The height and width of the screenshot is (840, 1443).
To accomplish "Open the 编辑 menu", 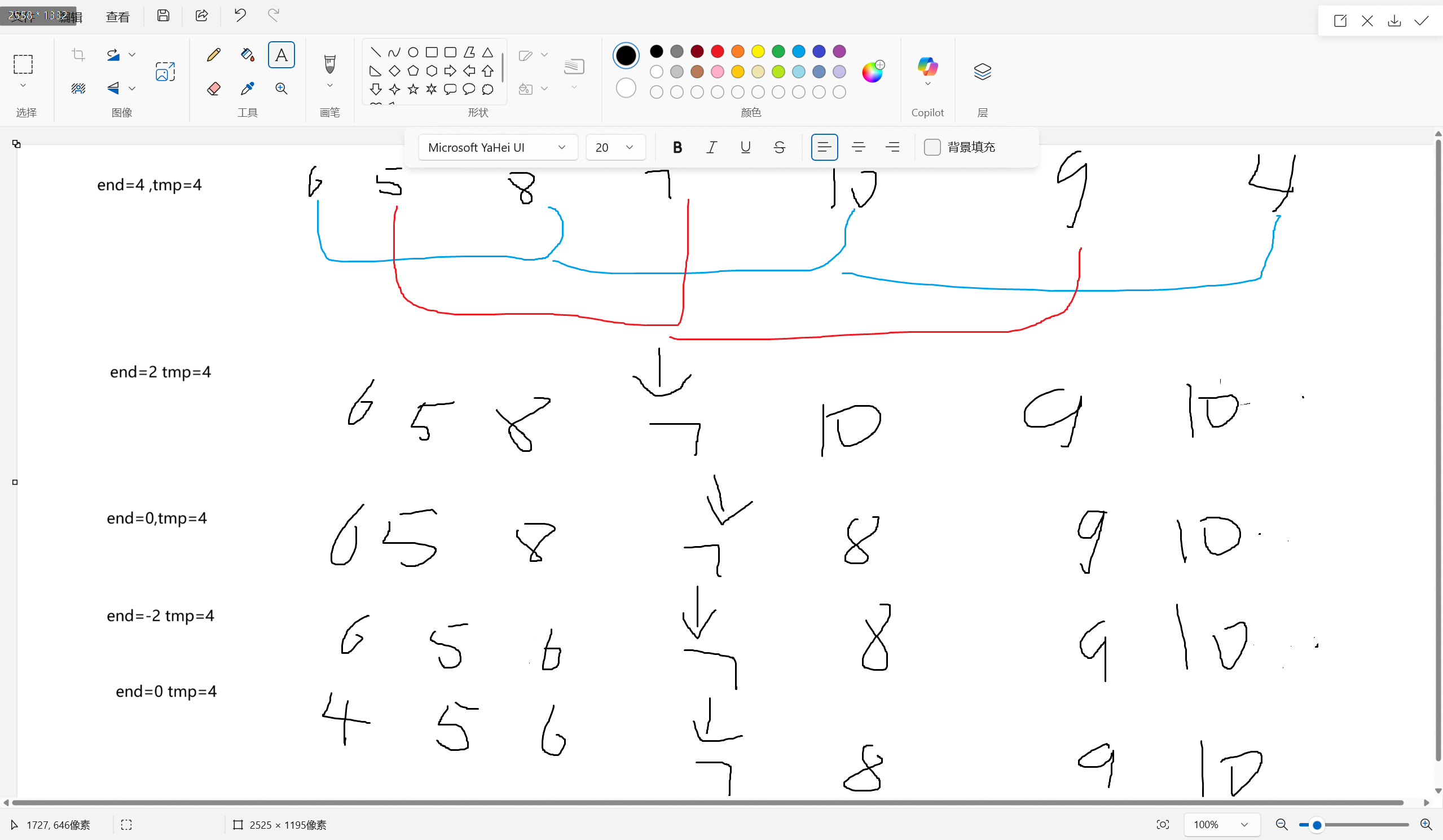I will tap(70, 16).
